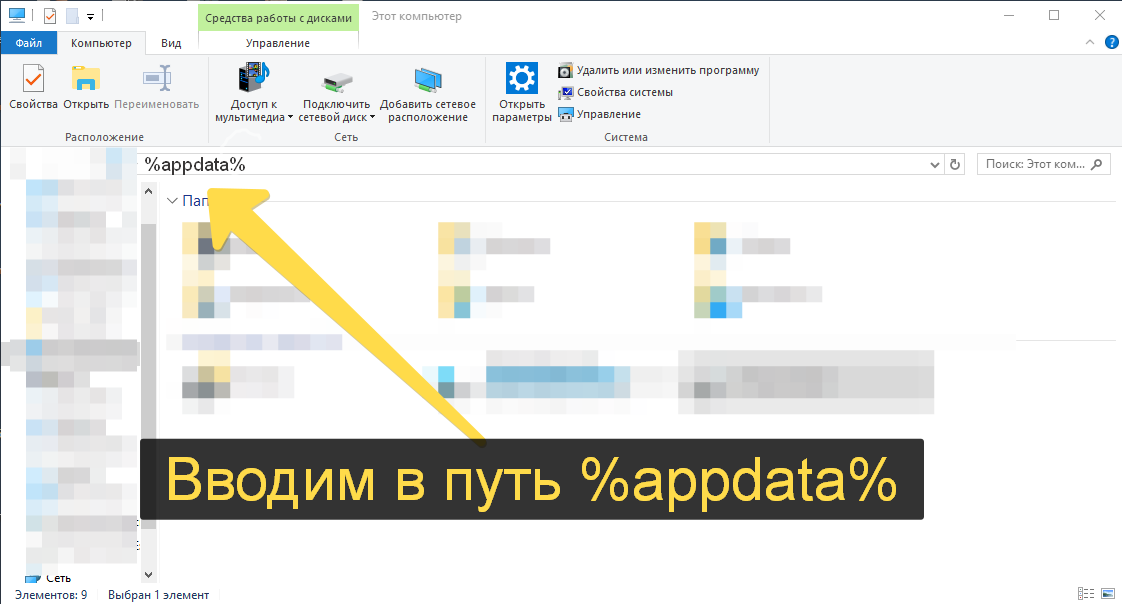This screenshot has height=604, width=1122.
Task: Open the Файл menu tab
Action: (x=29, y=43)
